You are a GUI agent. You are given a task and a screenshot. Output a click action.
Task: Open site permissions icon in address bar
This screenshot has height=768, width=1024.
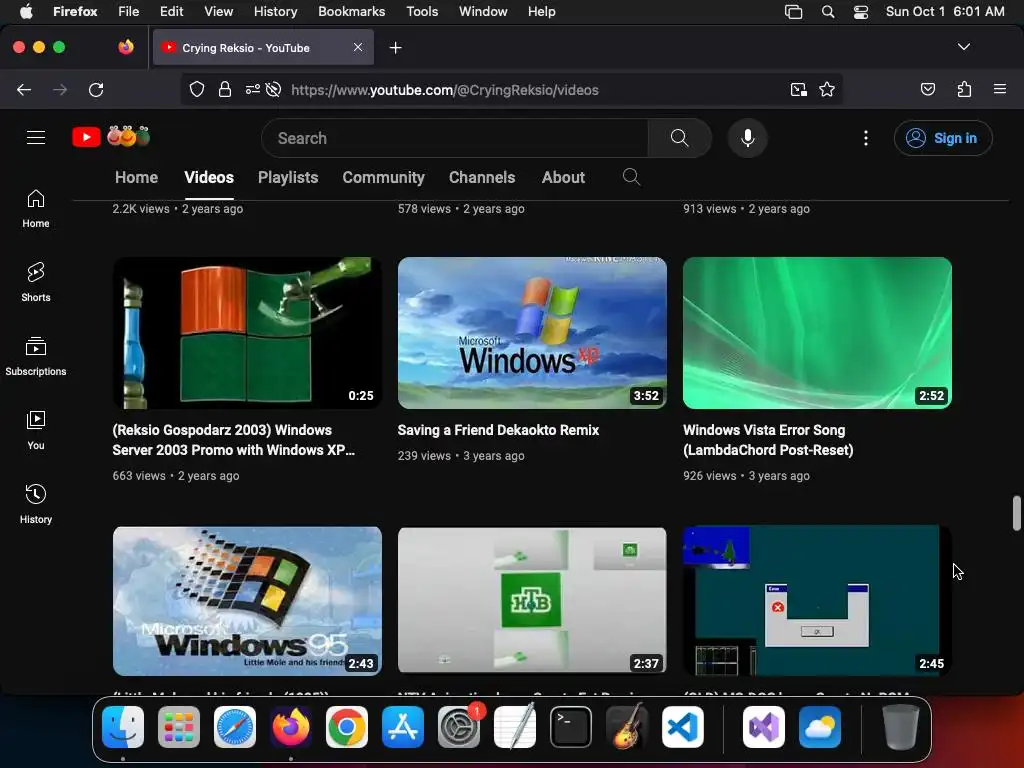coord(253,89)
